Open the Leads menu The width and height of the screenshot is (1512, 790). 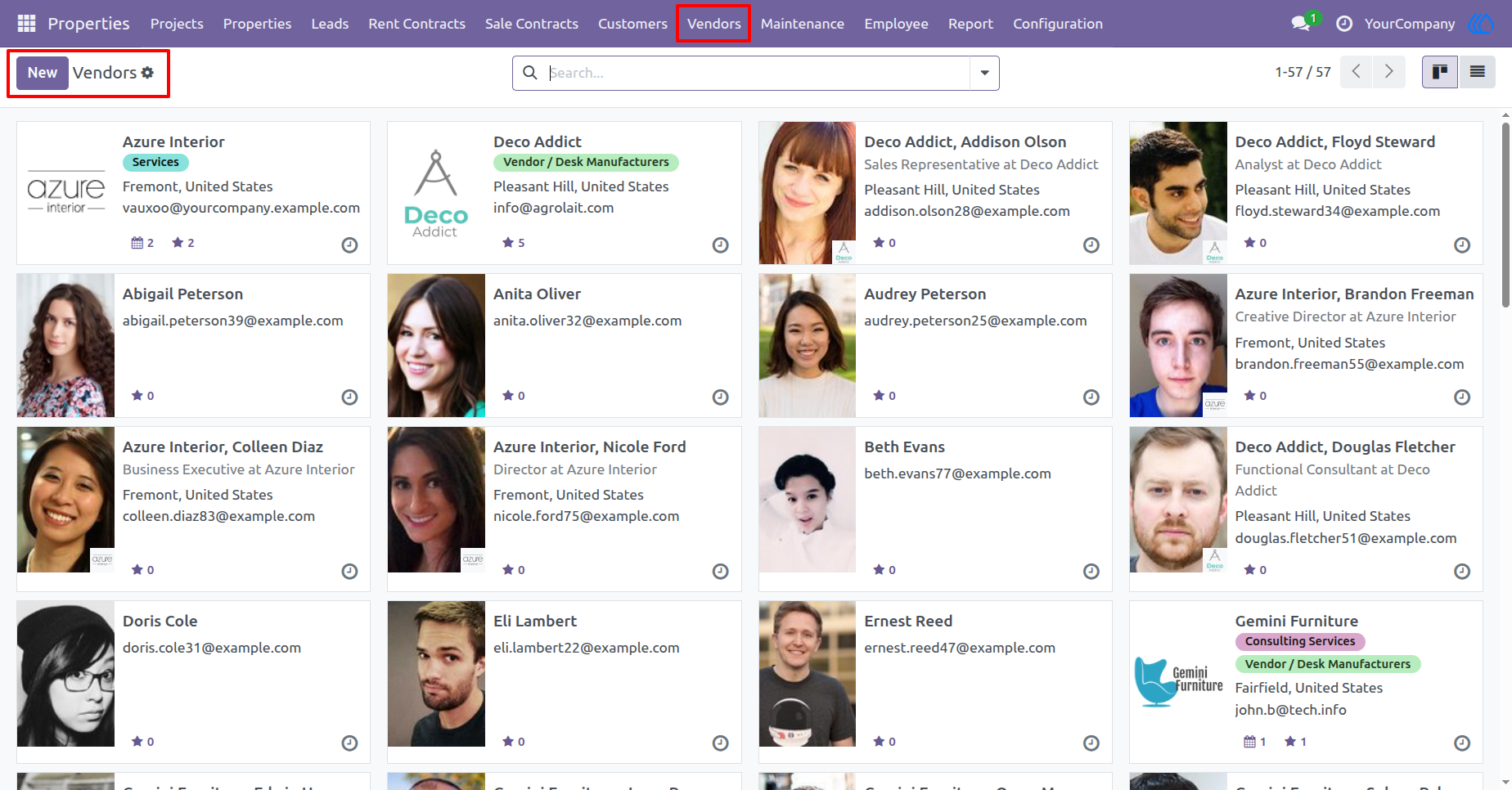[x=330, y=24]
